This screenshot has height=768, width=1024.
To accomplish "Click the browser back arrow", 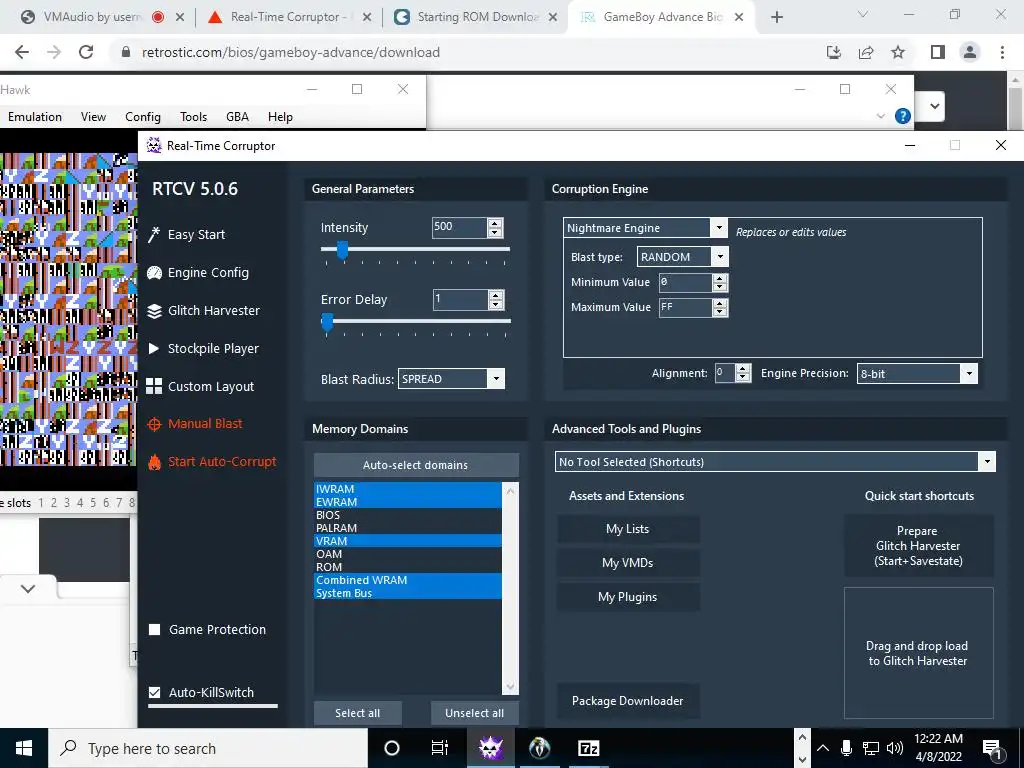I will 22,52.
